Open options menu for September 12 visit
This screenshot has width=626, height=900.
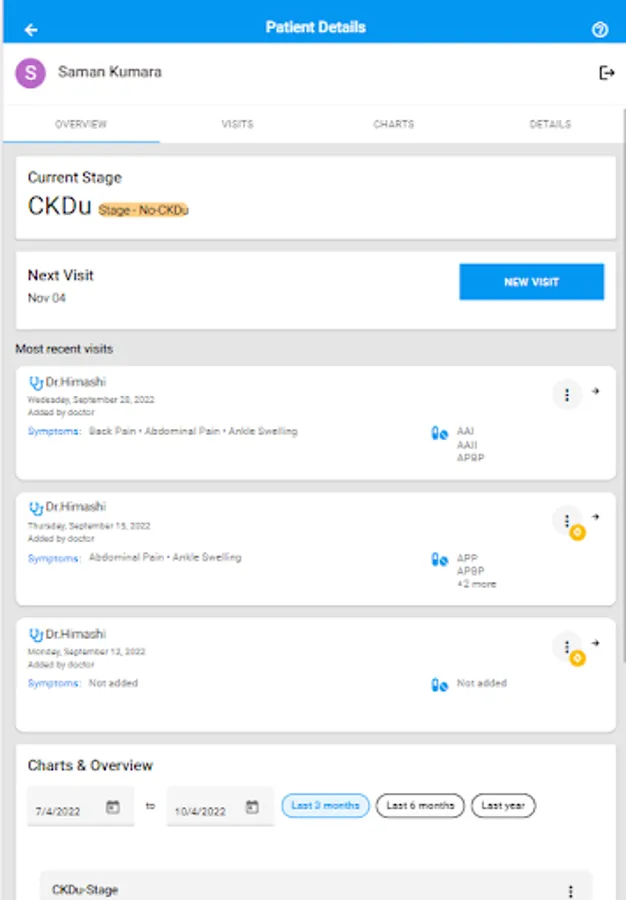coord(567,646)
